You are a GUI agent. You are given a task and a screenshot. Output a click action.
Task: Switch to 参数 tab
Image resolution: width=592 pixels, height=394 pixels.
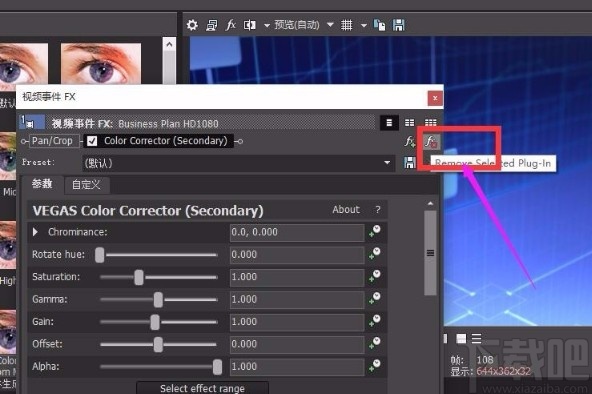(x=42, y=184)
